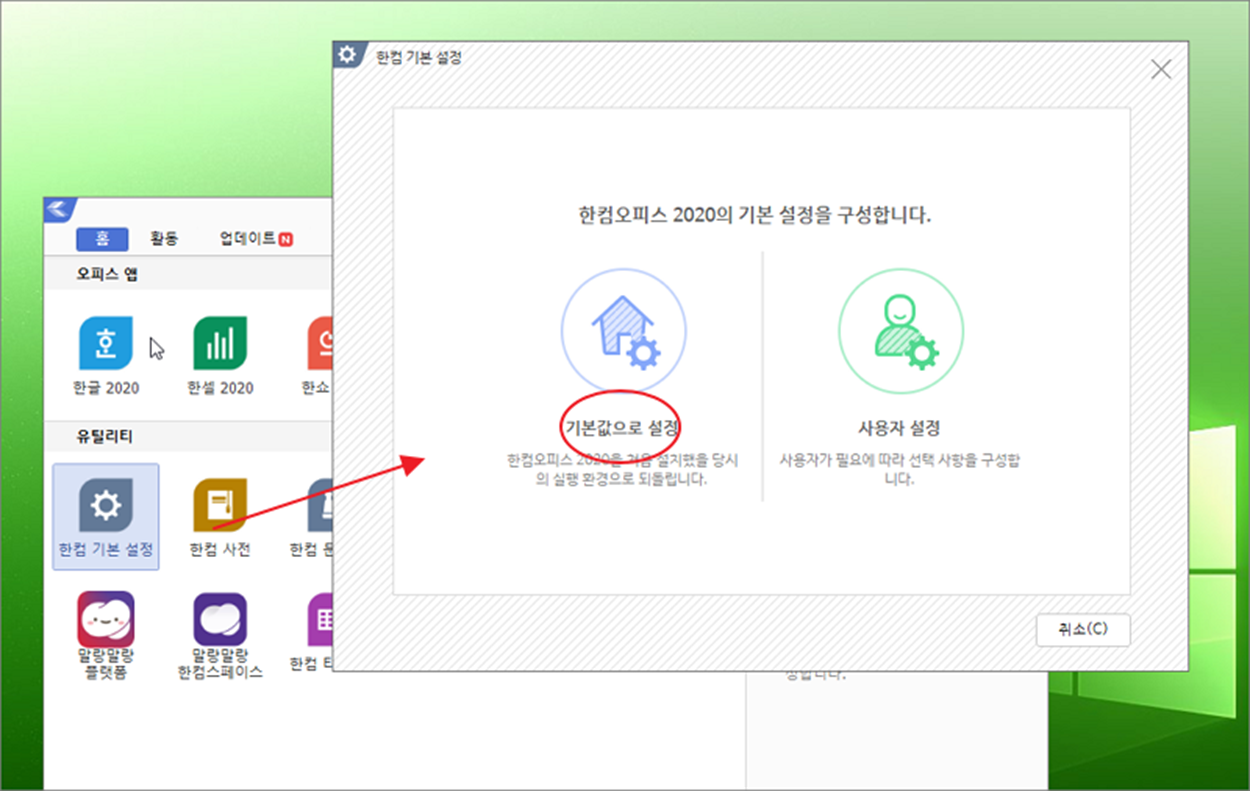Image resolution: width=1250 pixels, height=791 pixels.
Task: Open the 한글 2020 app icon
Action: click(105, 344)
